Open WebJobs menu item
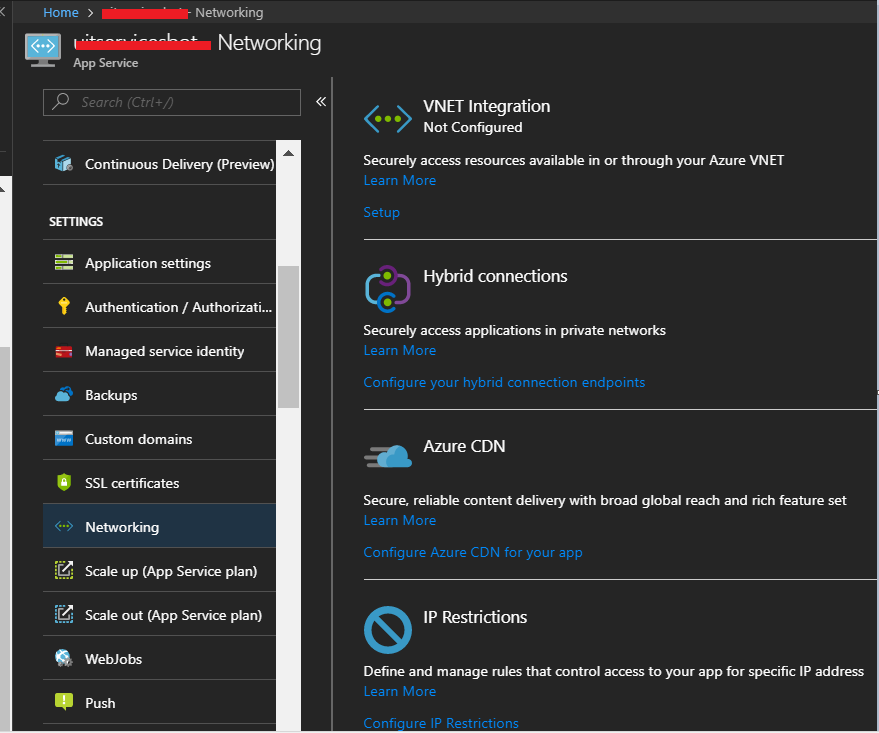879x733 pixels. pyautogui.click(x=159, y=658)
